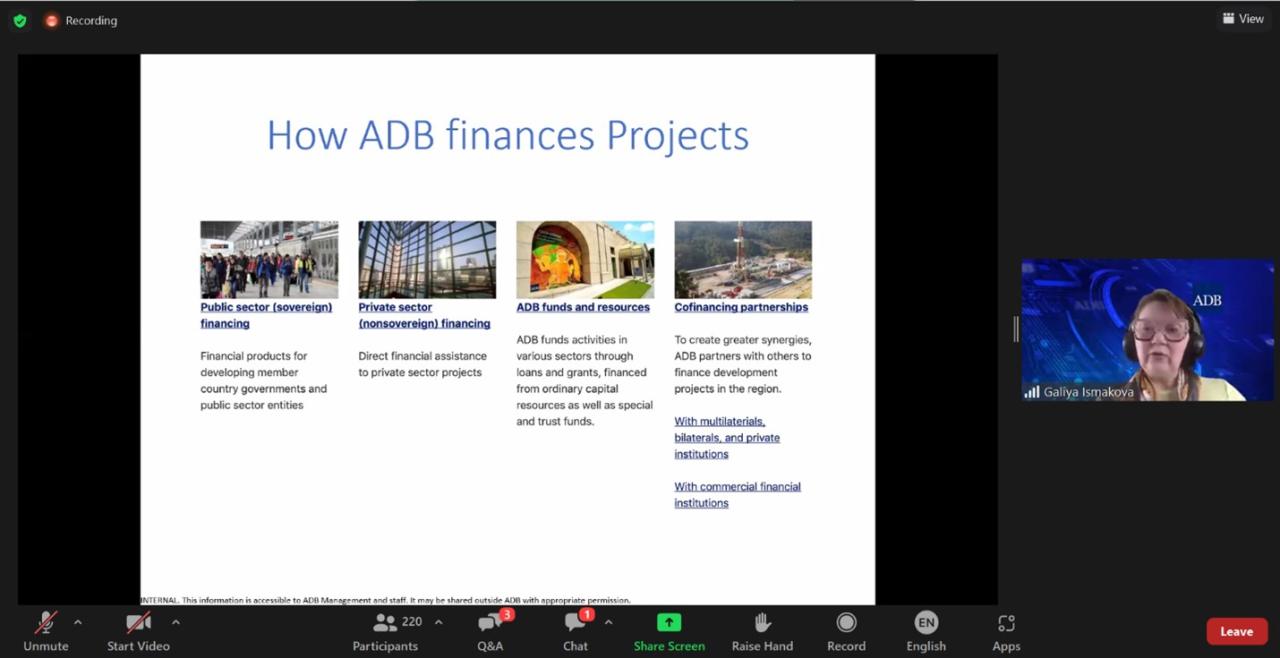Click the paragraph starting 'To create greater synergies'
This screenshot has width=1280, height=658.
(743, 364)
